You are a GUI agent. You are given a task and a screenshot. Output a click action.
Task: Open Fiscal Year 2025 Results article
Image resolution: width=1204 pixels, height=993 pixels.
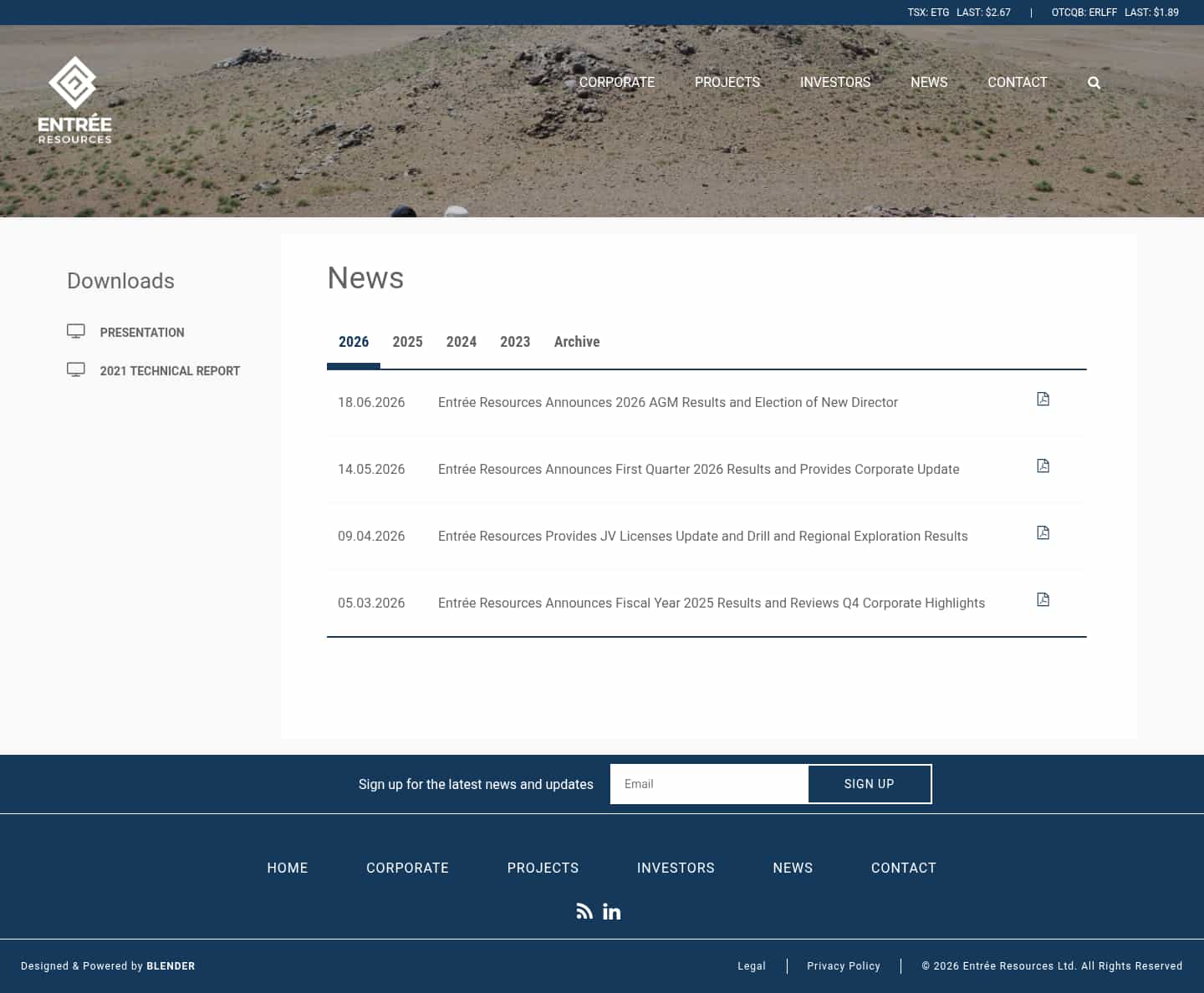click(x=712, y=603)
